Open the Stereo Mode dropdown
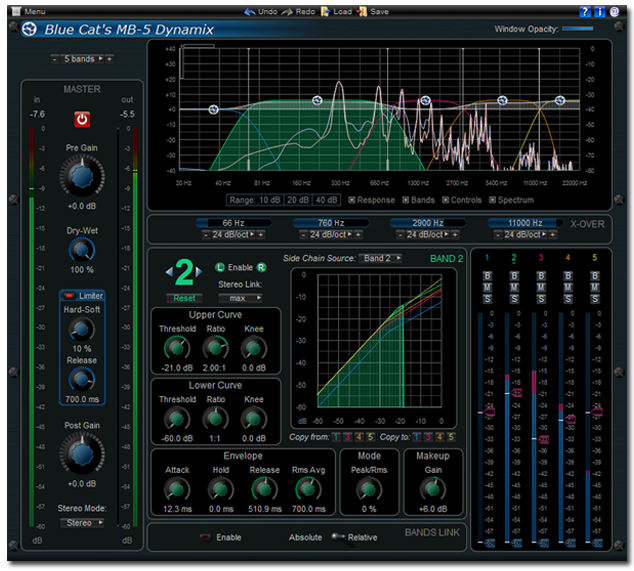The image size is (634, 571). pyautogui.click(x=82, y=523)
